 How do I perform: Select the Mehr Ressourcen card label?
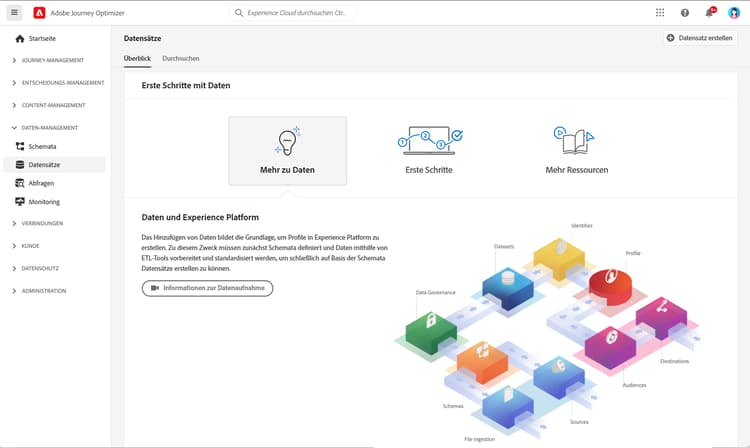577,170
